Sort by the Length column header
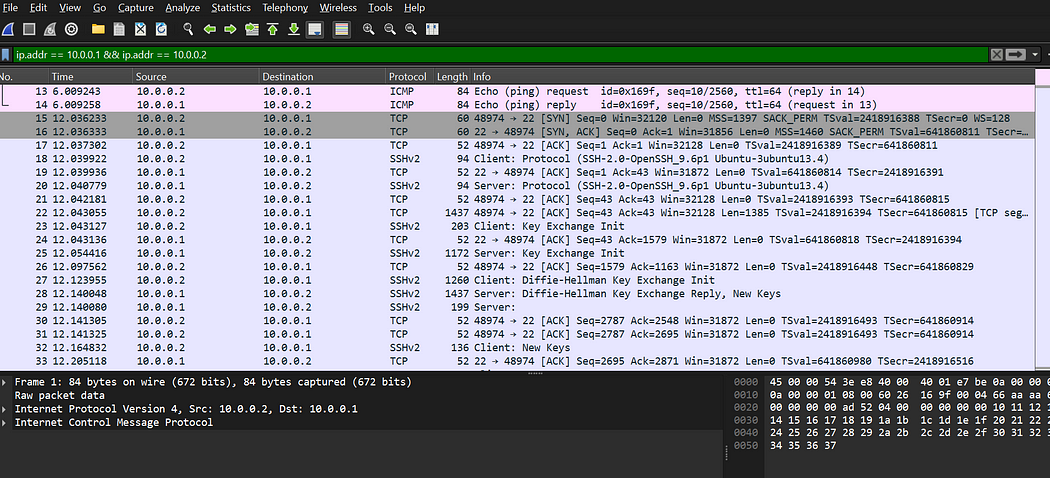Viewport: 1050px width, 478px height. pos(453,76)
